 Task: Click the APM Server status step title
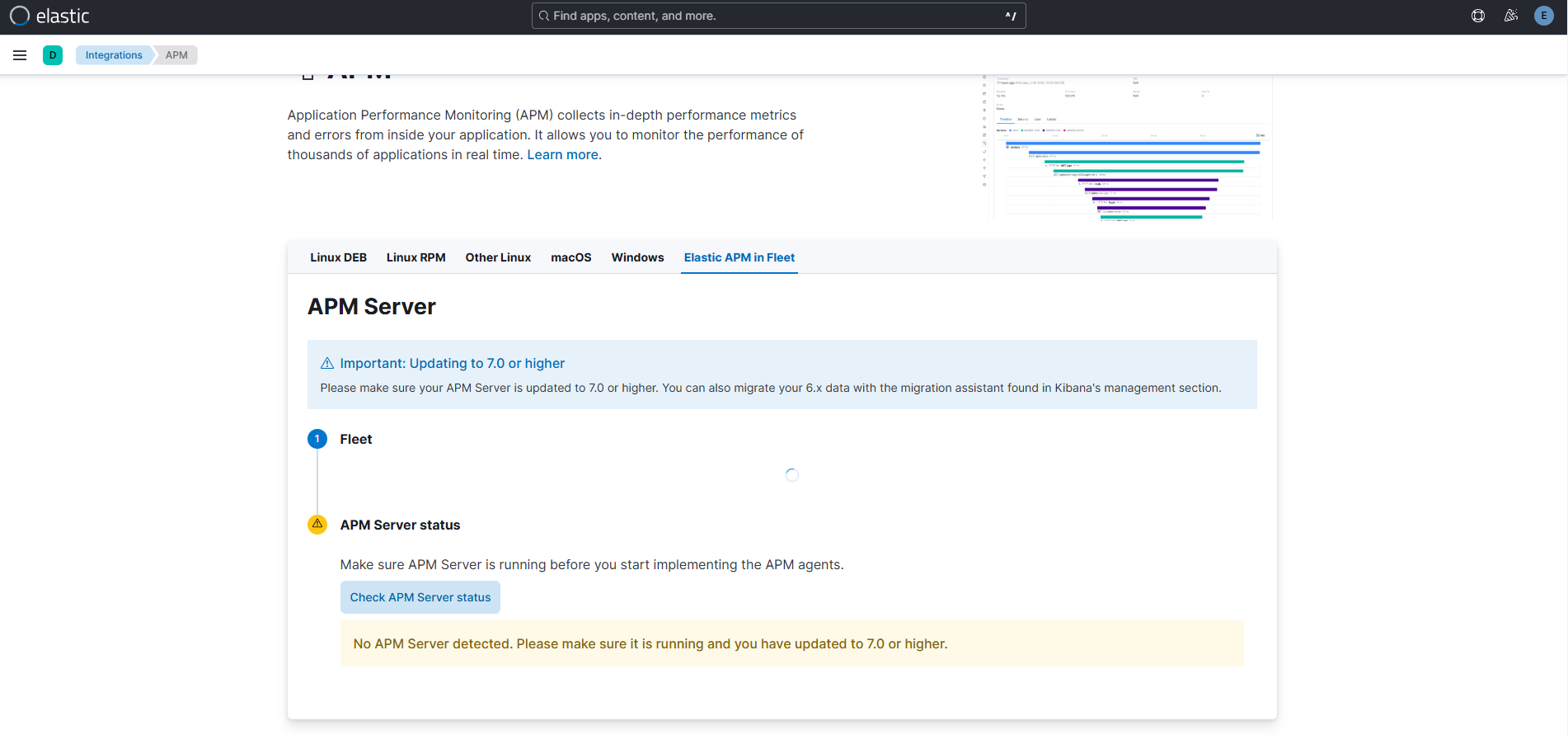(401, 525)
